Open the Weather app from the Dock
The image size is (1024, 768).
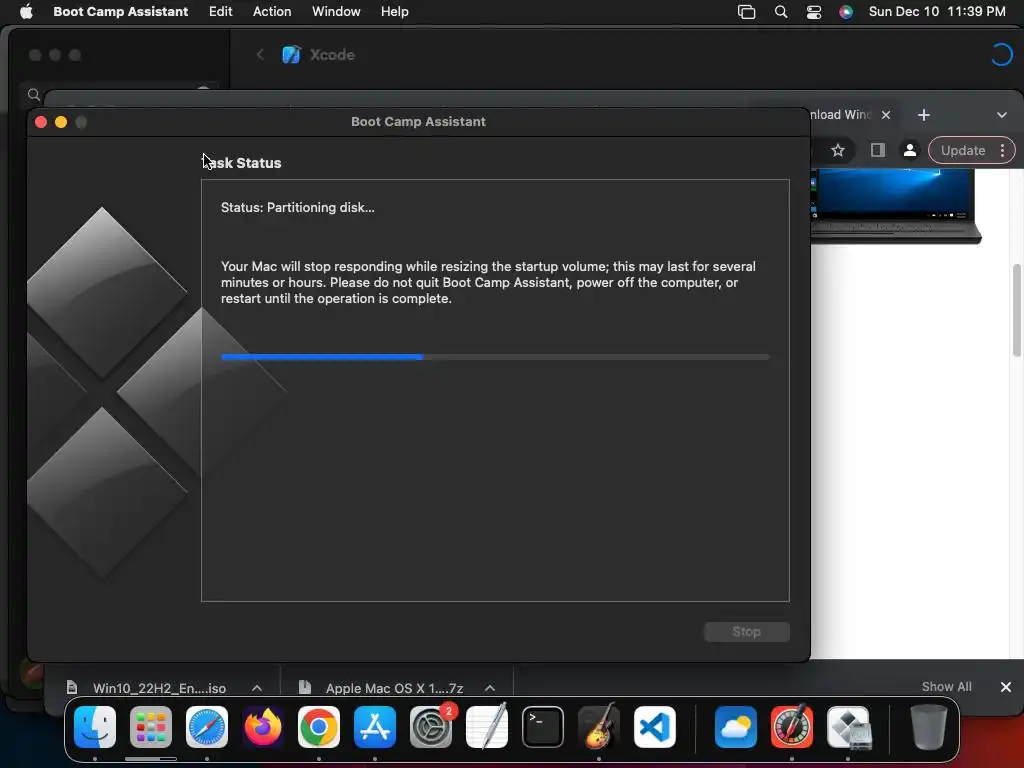[735, 727]
